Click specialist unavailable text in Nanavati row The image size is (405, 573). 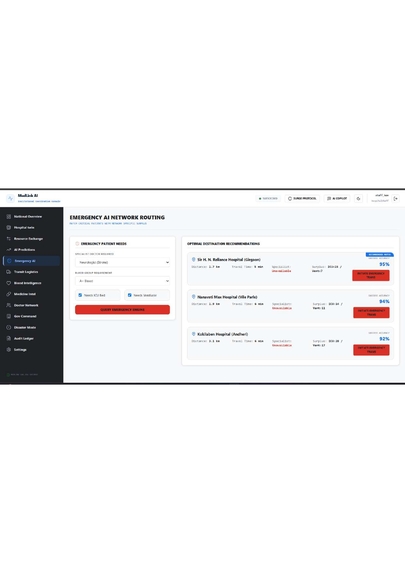(282, 308)
